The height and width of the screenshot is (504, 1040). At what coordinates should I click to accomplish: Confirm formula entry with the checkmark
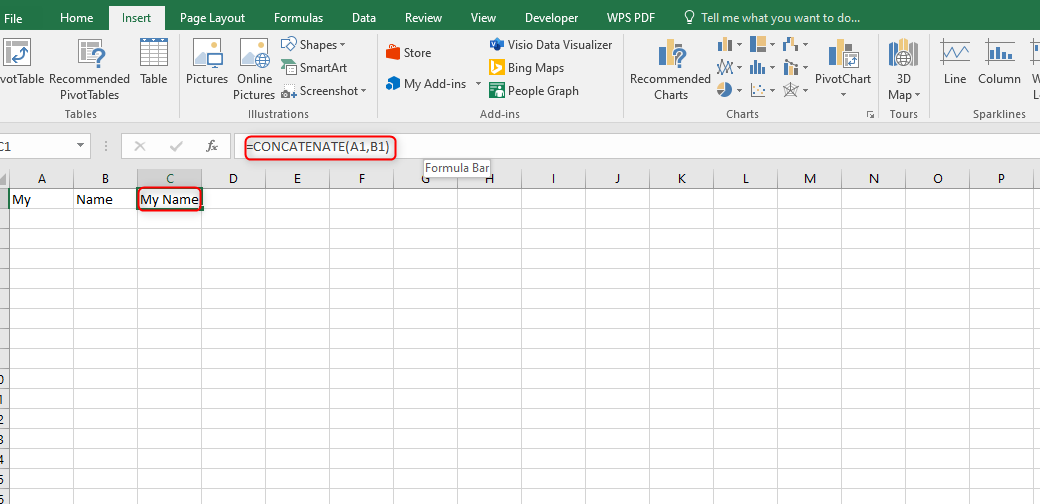(176, 147)
